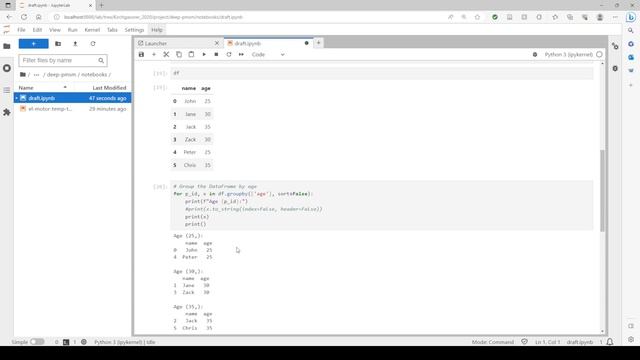Click the Filter files by name field
This screenshot has height=360, width=640.
(63, 60)
